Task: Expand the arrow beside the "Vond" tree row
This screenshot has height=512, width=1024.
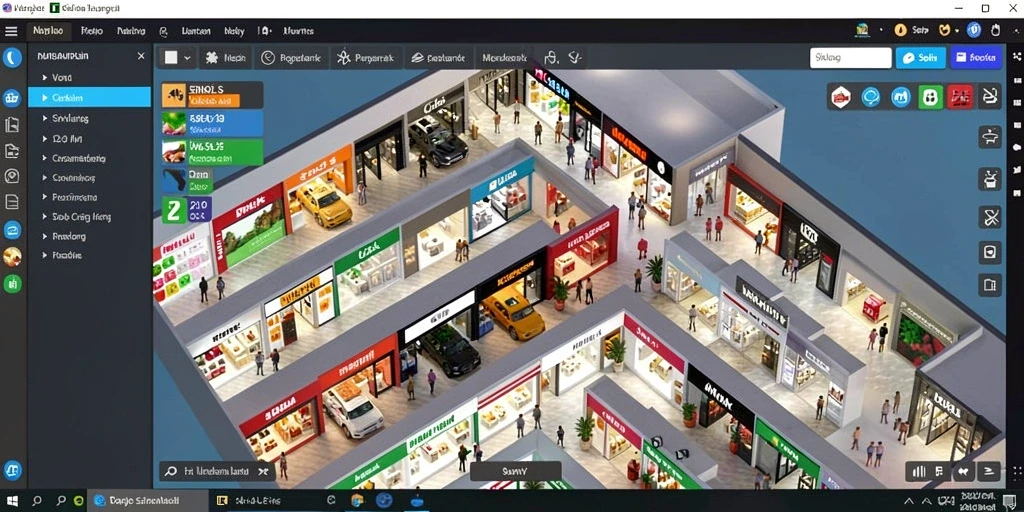Action: (44, 77)
